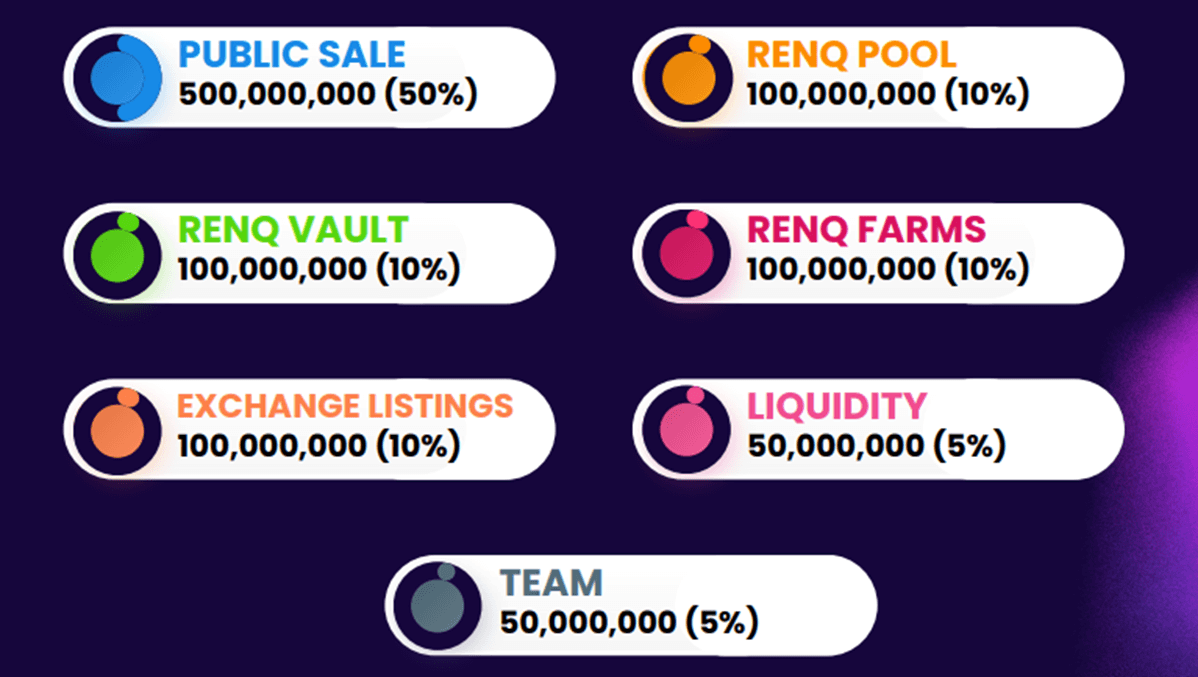Click the EXCHANGE LISTINGS heading text

[345, 407]
